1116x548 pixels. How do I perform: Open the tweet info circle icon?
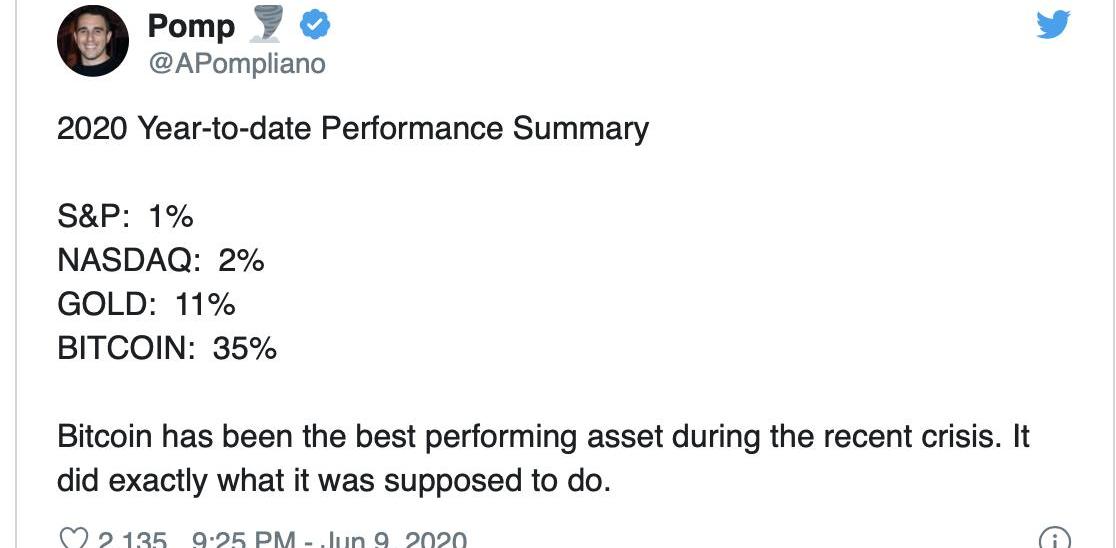click(1055, 538)
